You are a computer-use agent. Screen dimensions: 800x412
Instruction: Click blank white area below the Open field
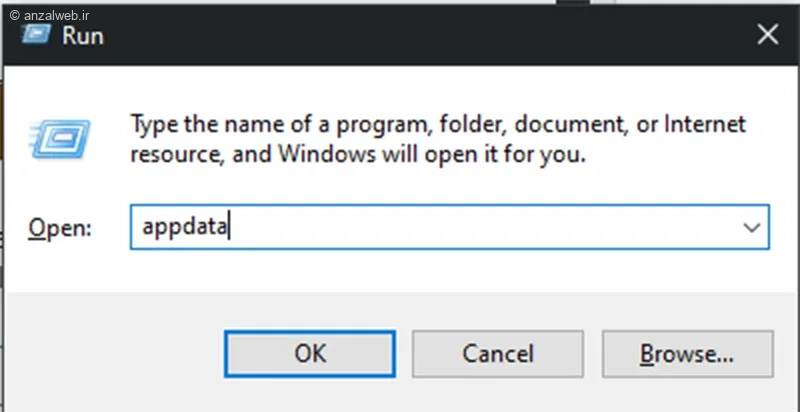coord(400,272)
